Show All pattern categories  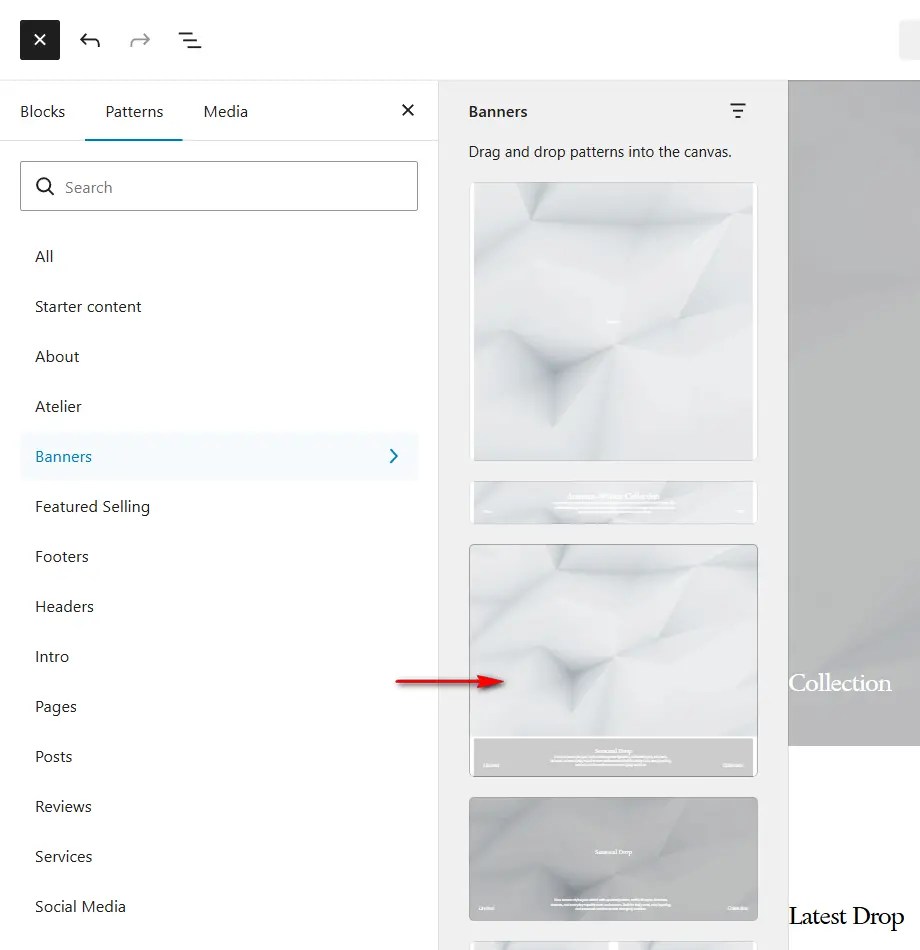pos(219,256)
